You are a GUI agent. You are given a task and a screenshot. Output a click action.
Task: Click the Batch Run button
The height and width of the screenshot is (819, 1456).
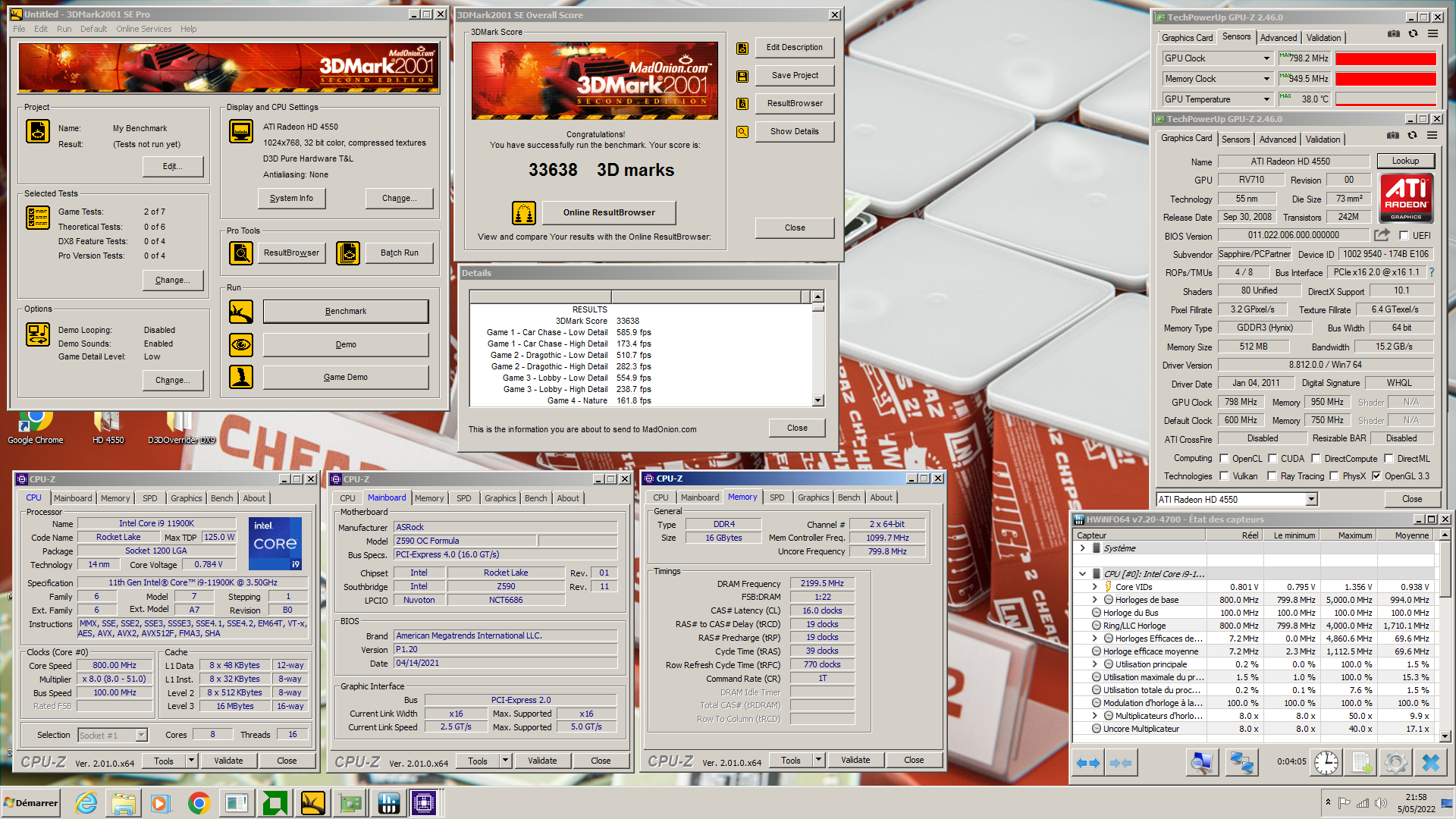400,253
